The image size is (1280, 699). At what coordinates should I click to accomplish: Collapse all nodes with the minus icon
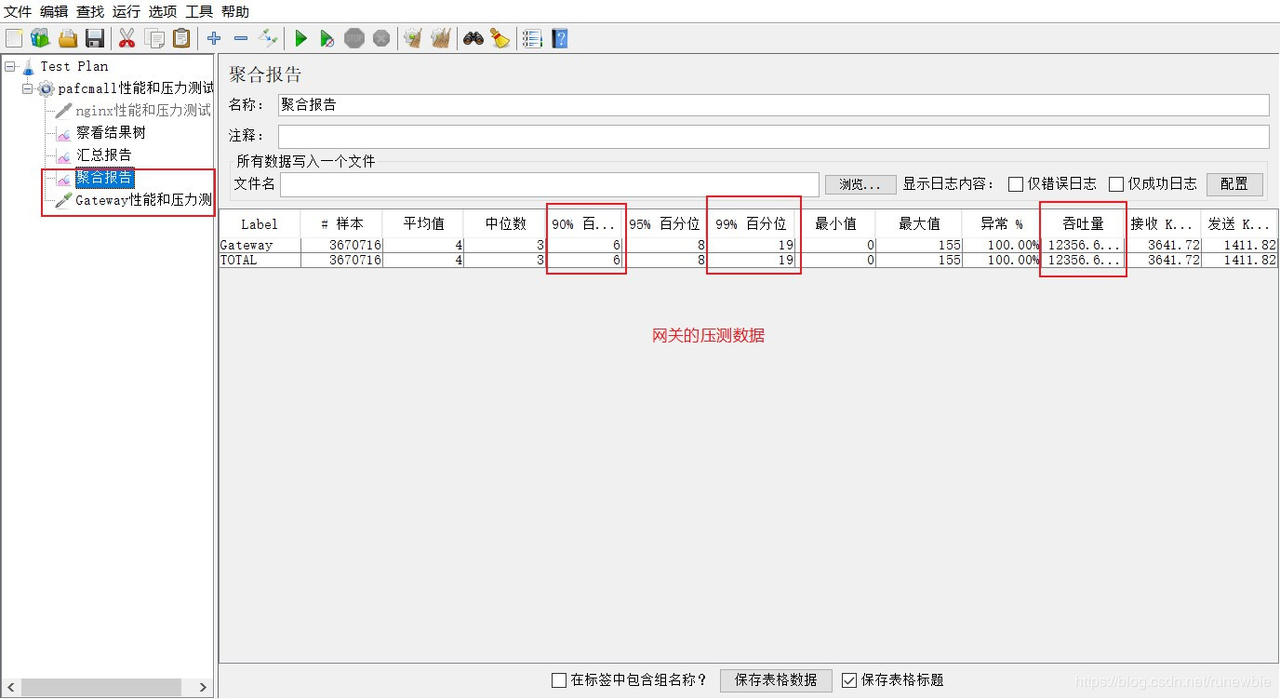241,38
